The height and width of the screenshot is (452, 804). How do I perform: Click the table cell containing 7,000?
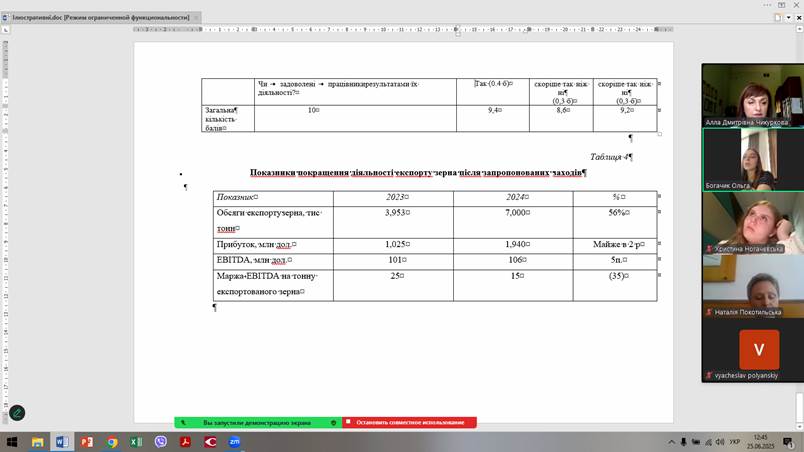point(513,213)
